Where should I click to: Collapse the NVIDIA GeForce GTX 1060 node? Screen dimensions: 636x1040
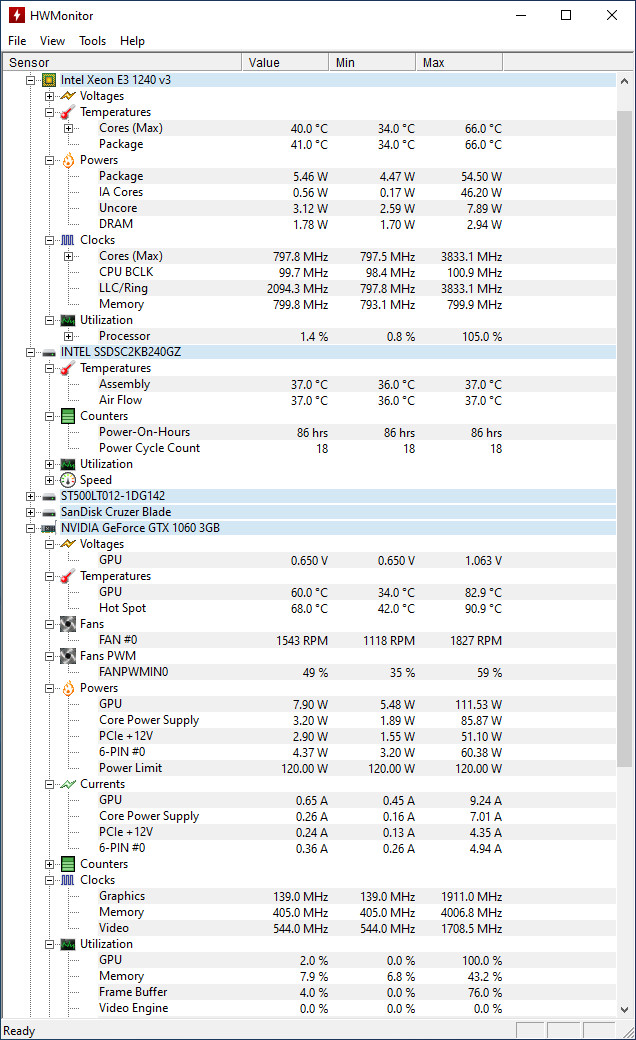(x=31, y=529)
